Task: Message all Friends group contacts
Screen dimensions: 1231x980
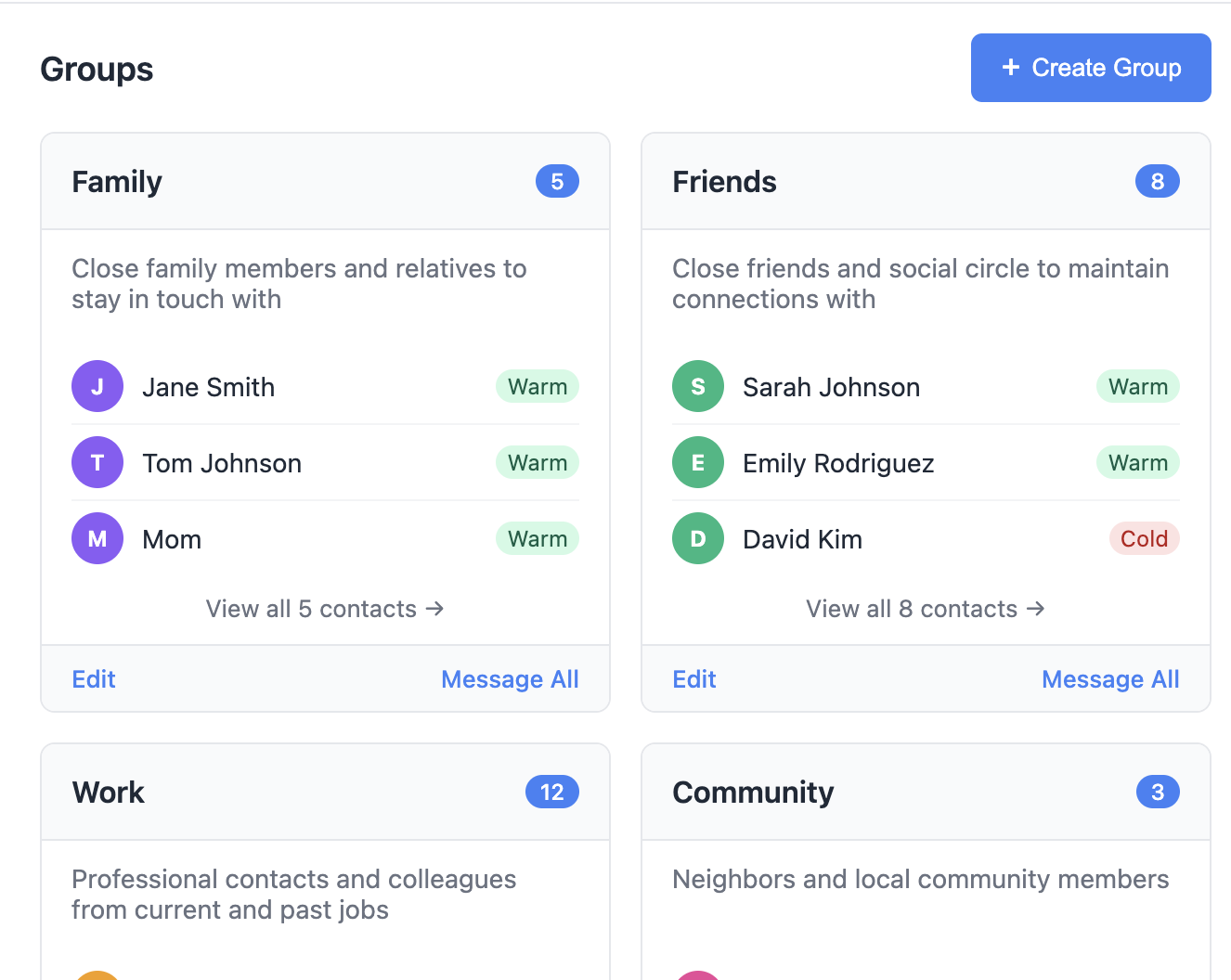Action: (1110, 679)
